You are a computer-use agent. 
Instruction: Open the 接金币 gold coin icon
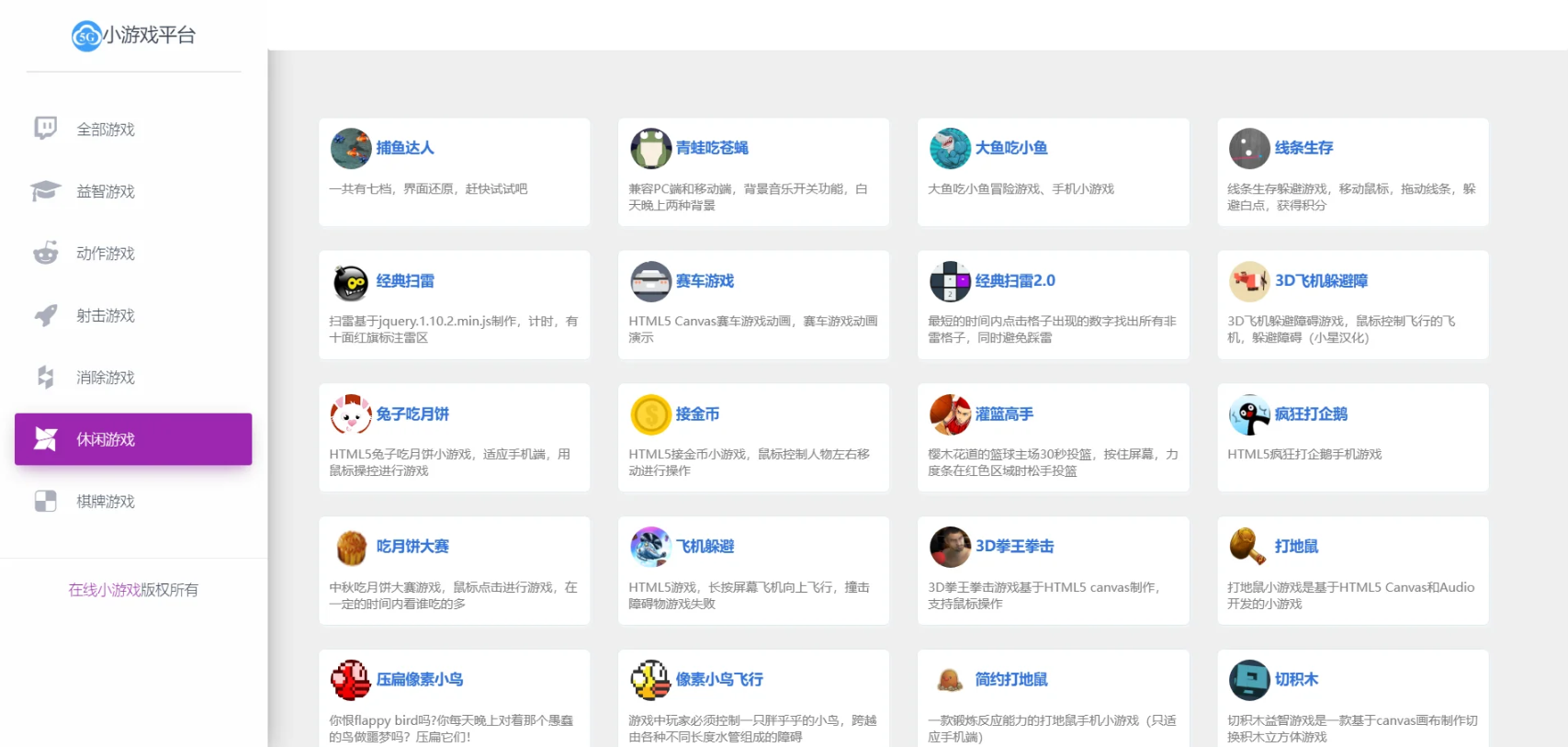click(650, 415)
